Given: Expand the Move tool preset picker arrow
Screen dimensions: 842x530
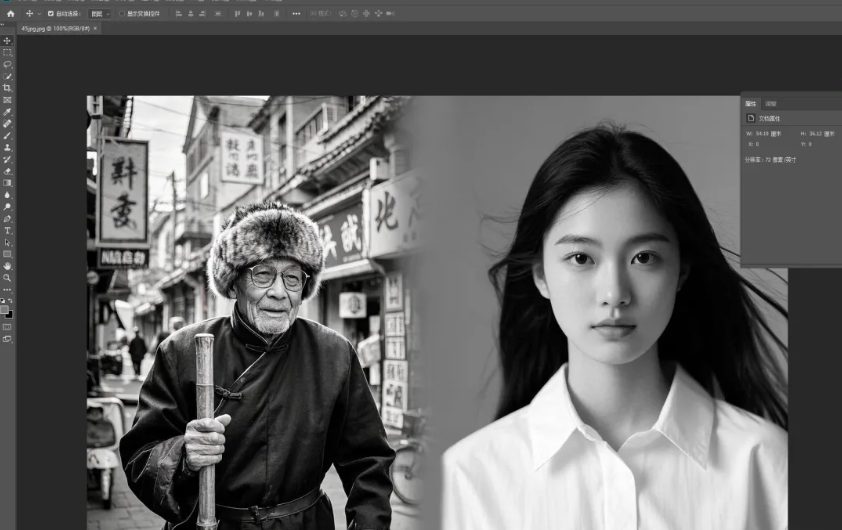Looking at the screenshot, I should pos(39,13).
